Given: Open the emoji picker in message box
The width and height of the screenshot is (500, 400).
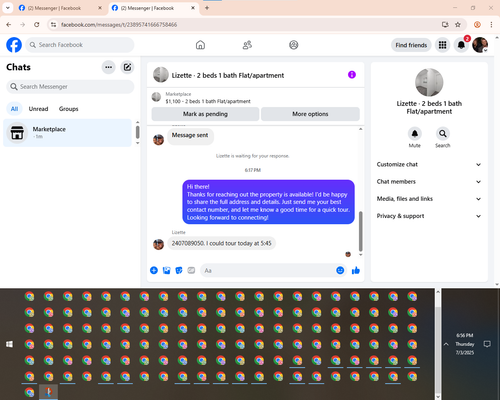Looking at the screenshot, I should pos(340,270).
